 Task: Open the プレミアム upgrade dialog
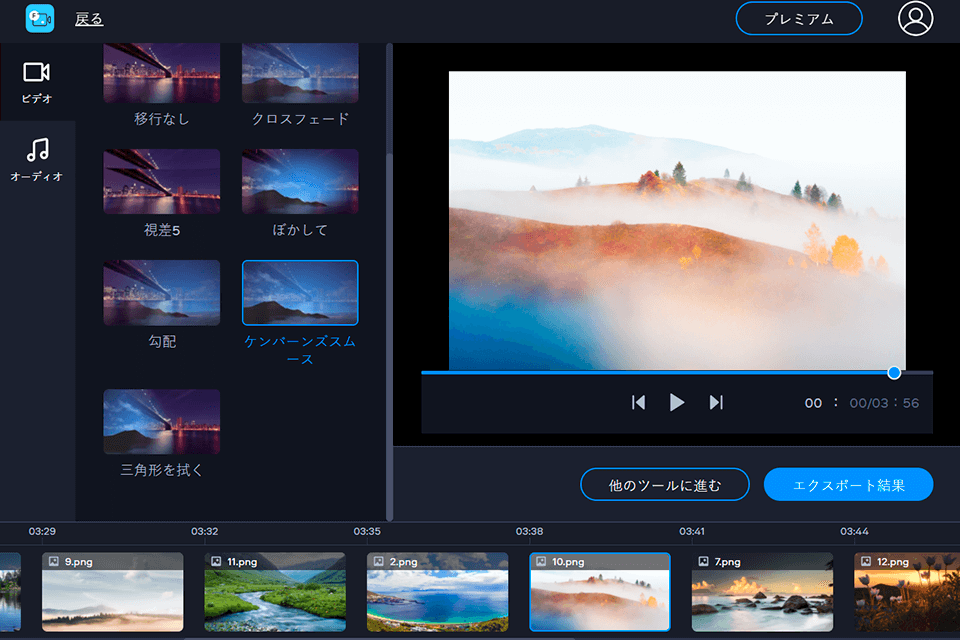coord(798,18)
